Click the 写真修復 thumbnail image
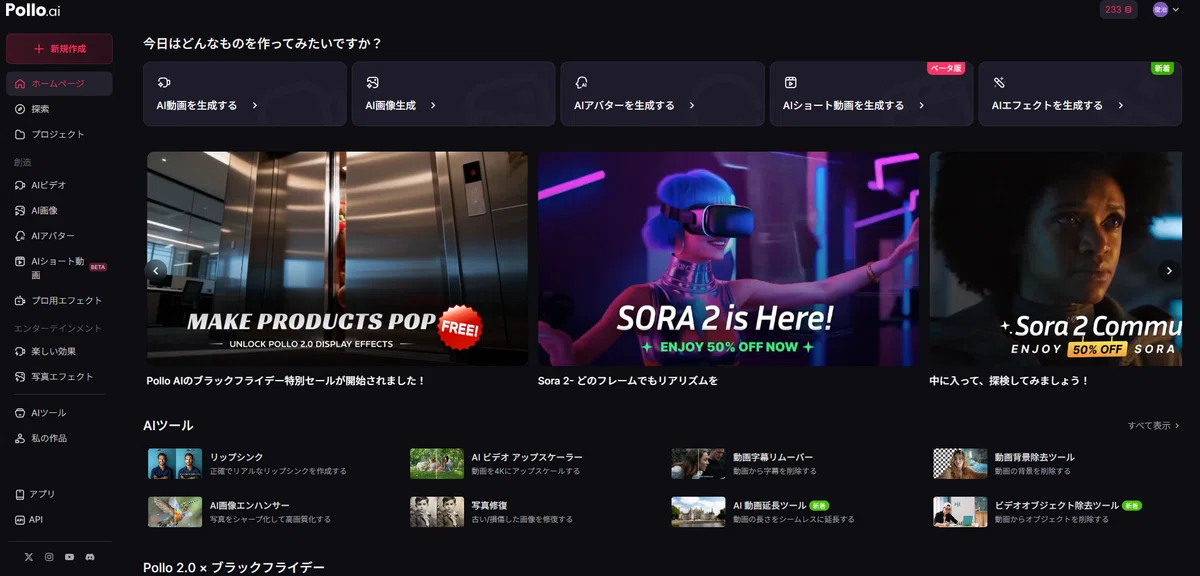Image resolution: width=1200 pixels, height=576 pixels. coord(437,512)
